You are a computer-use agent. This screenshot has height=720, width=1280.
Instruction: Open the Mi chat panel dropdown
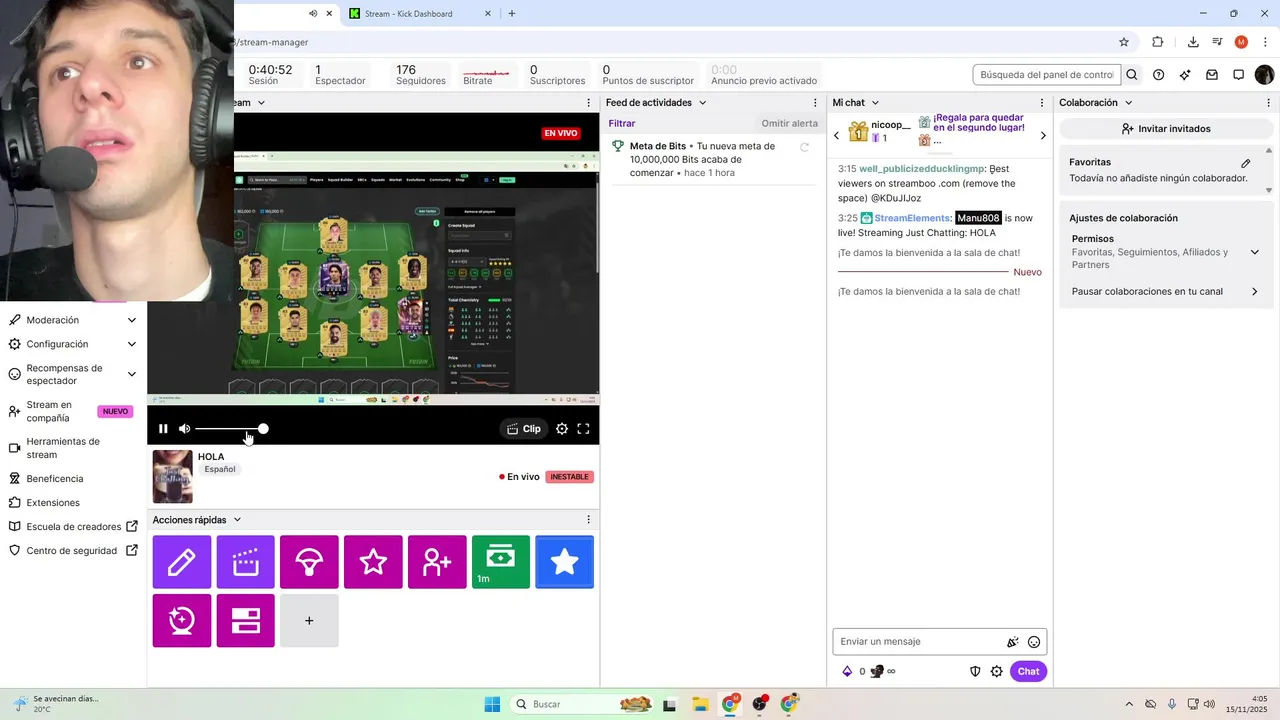[x=875, y=103]
